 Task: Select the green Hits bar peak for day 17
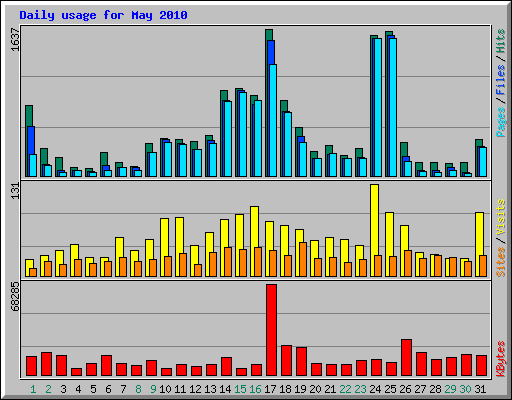coord(269,35)
